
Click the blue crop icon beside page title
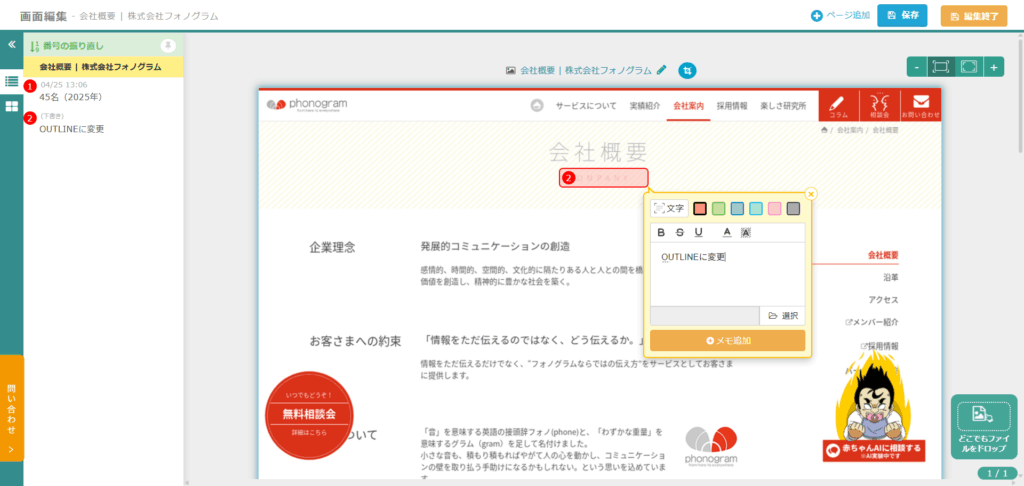tap(687, 70)
